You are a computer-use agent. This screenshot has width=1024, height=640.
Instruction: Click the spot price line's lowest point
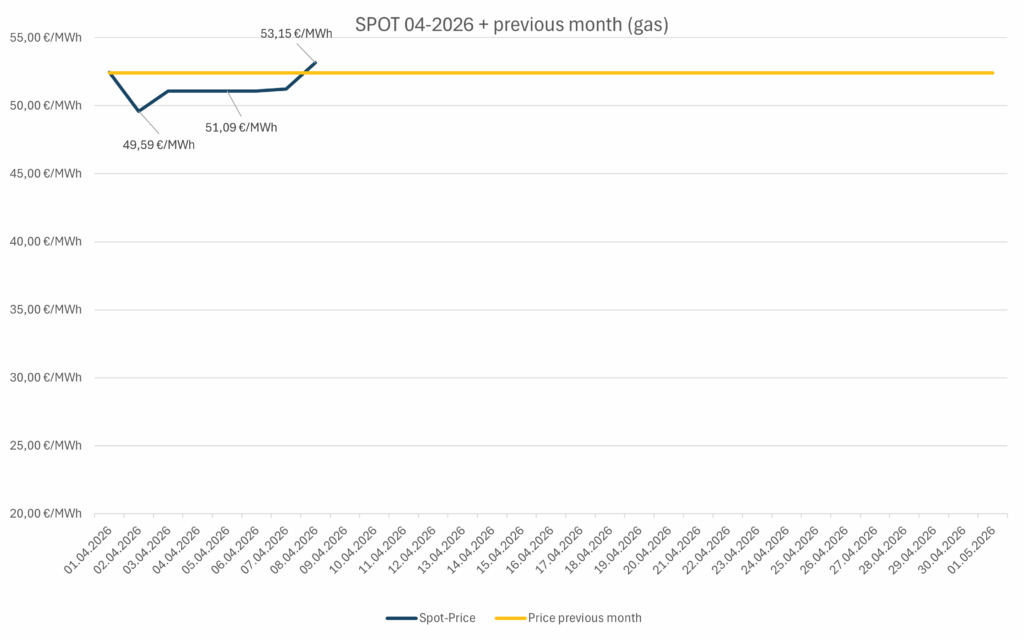pyautogui.click(x=139, y=111)
